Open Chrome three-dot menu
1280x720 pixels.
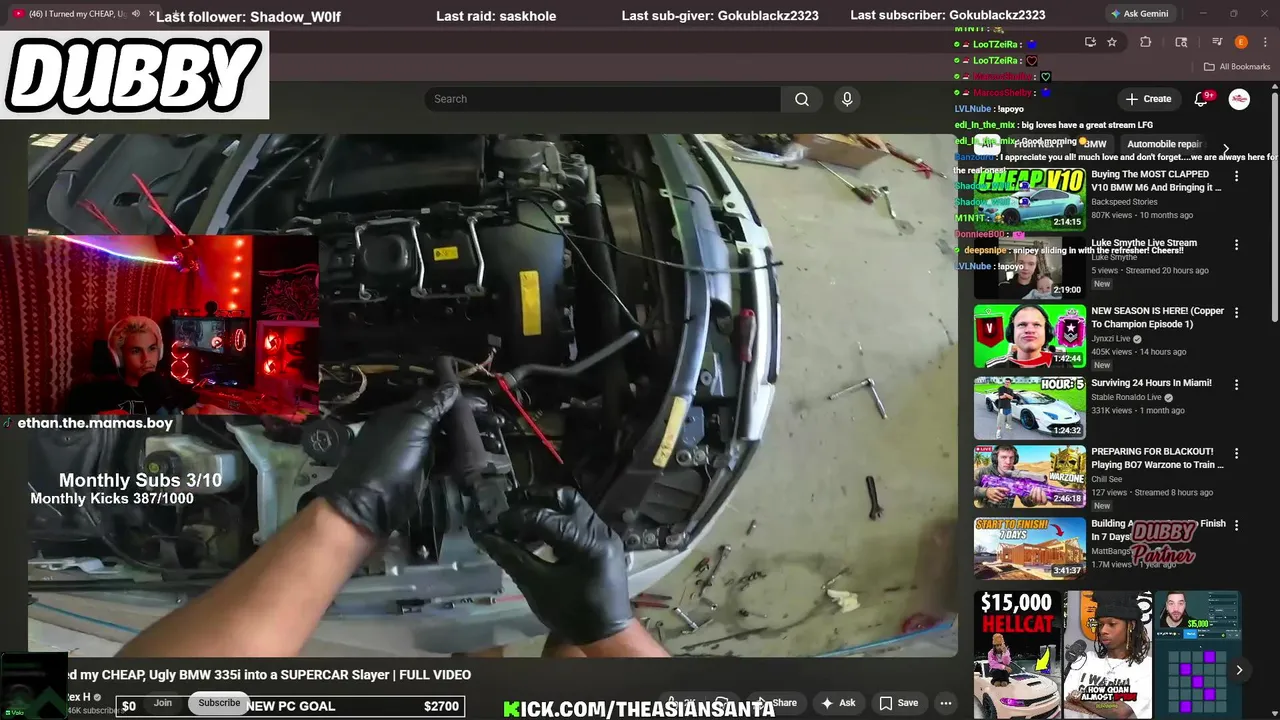point(1265,42)
